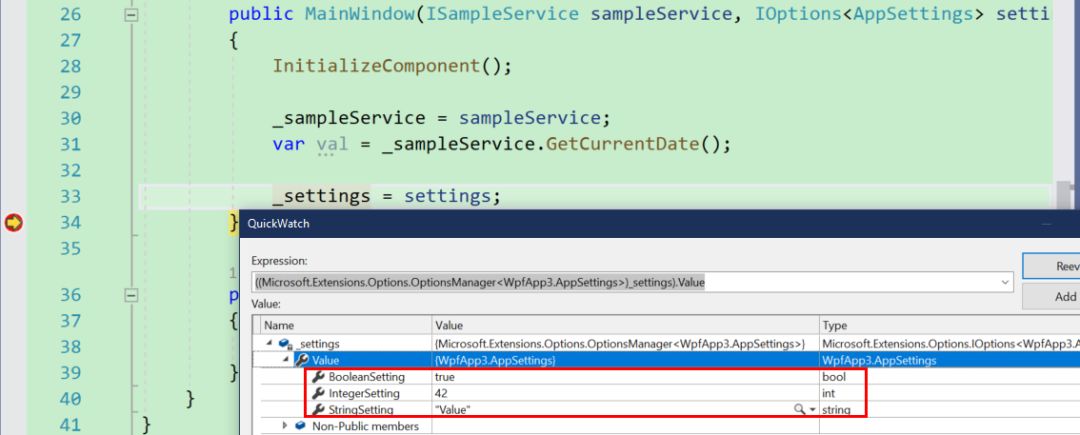This screenshot has width=1080, height=435.
Task: Open the text visualizer magnifier for StringSetting
Action: tap(800, 410)
